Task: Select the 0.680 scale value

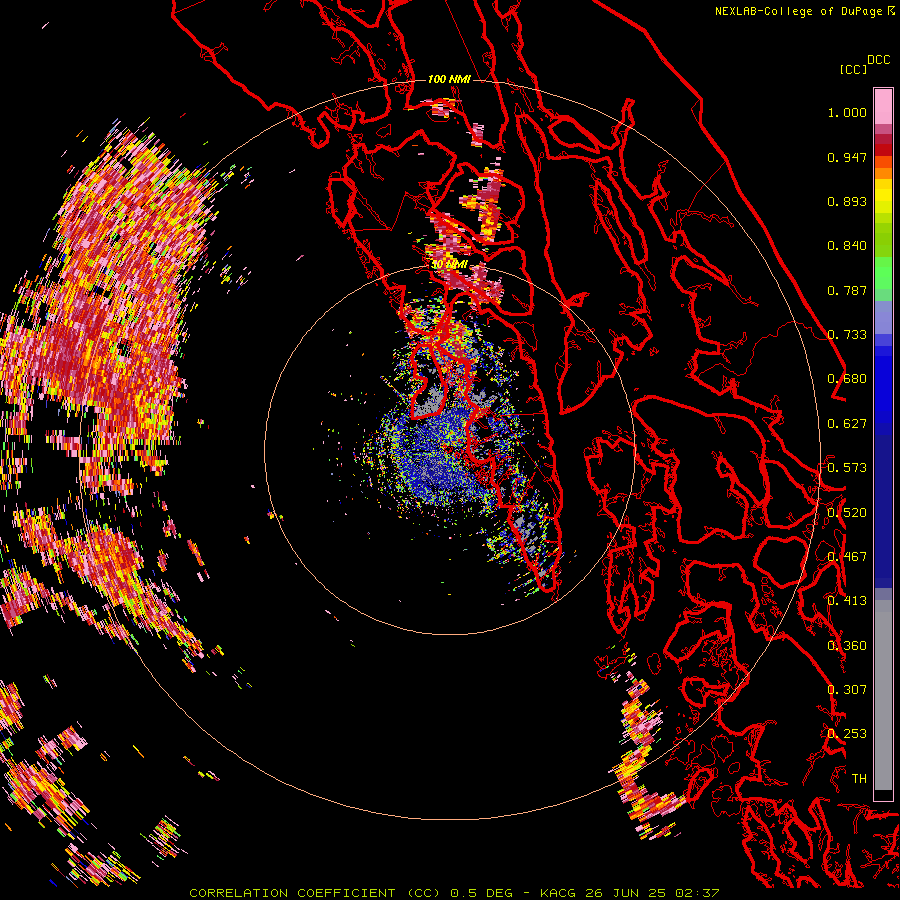Action: pyautogui.click(x=847, y=379)
